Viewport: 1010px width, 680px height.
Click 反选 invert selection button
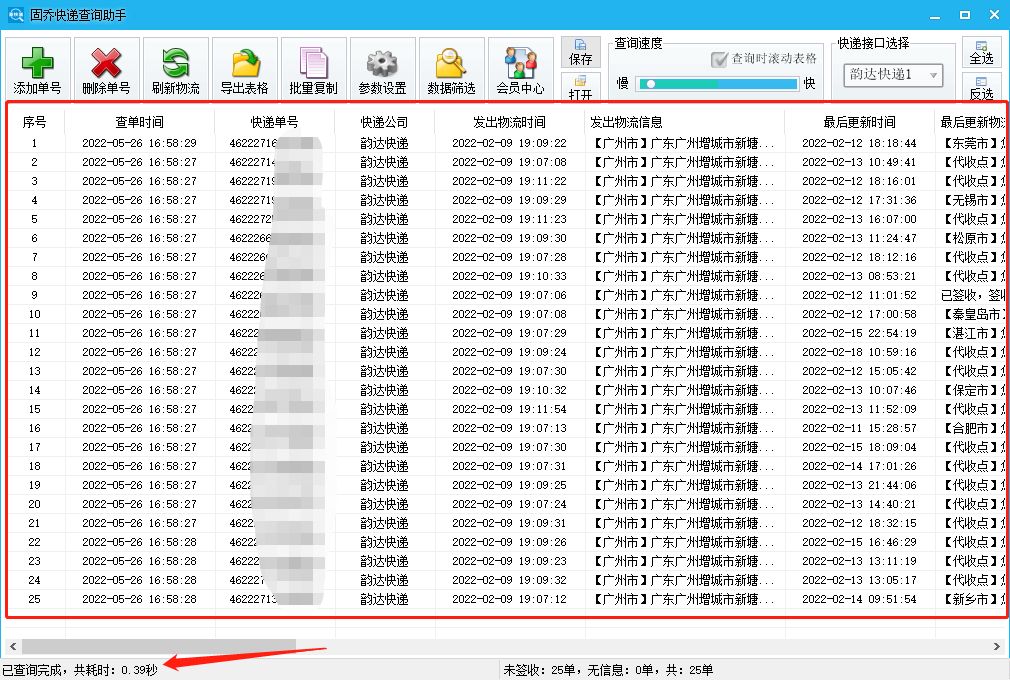(x=981, y=87)
